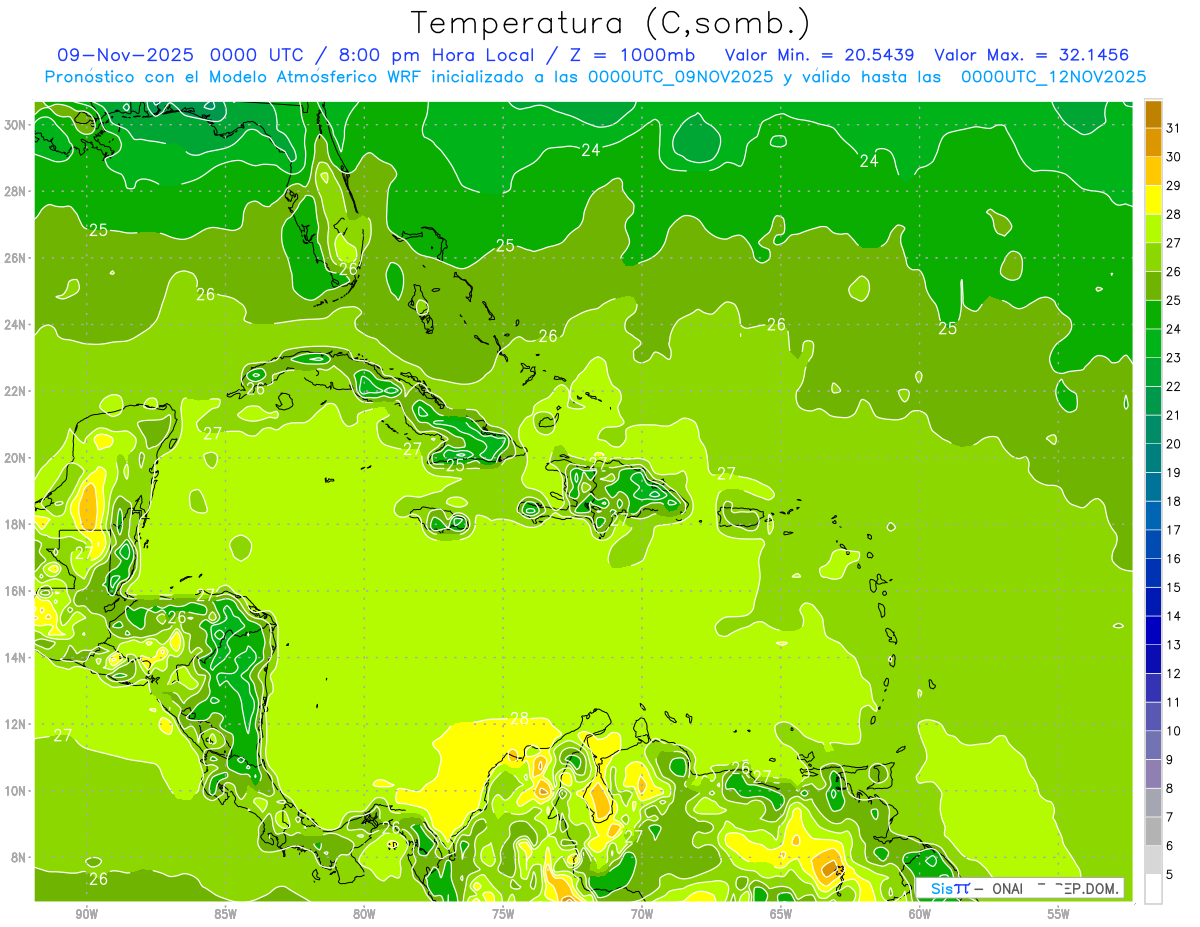Click the colorbar scale label 31
This screenshot has height=927, width=1200.
1174,128
